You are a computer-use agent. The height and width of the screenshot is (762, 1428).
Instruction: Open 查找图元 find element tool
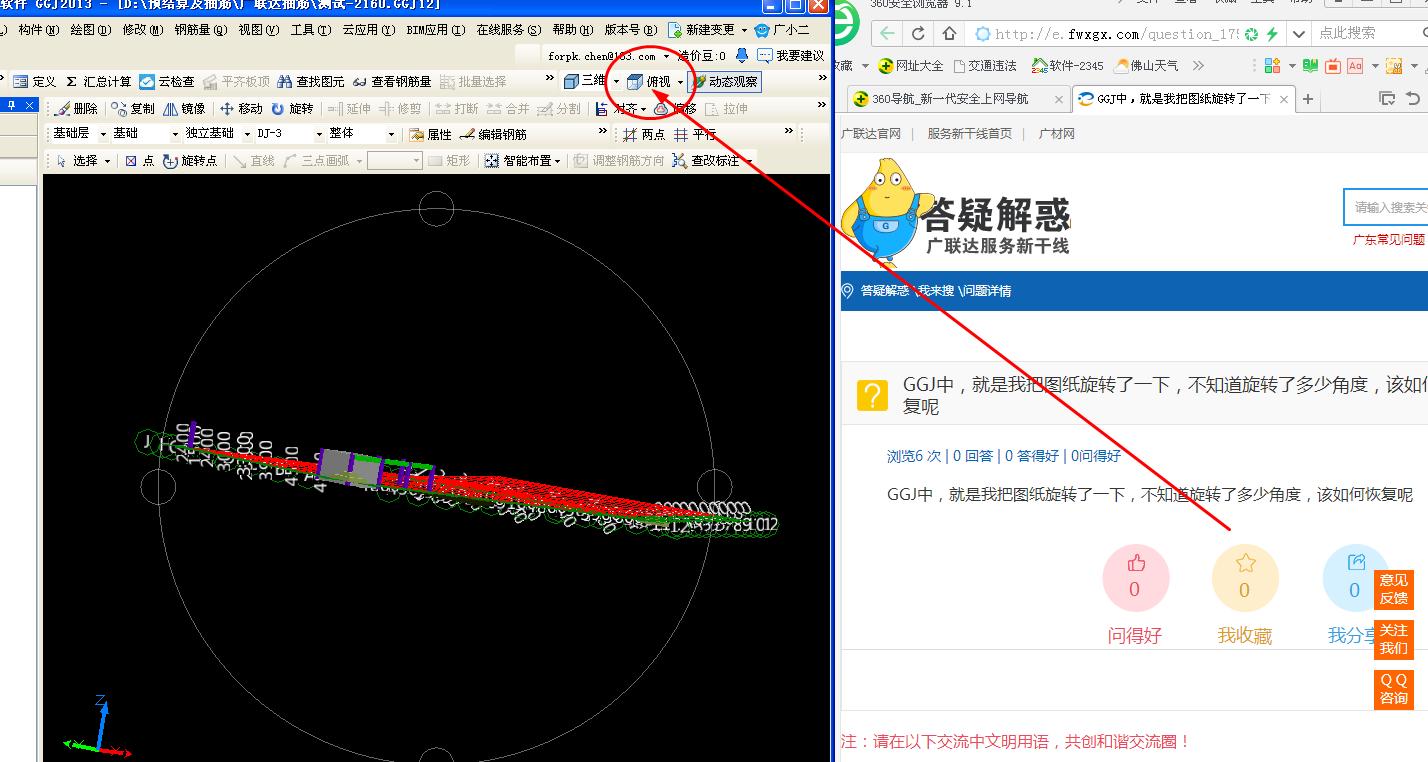310,82
